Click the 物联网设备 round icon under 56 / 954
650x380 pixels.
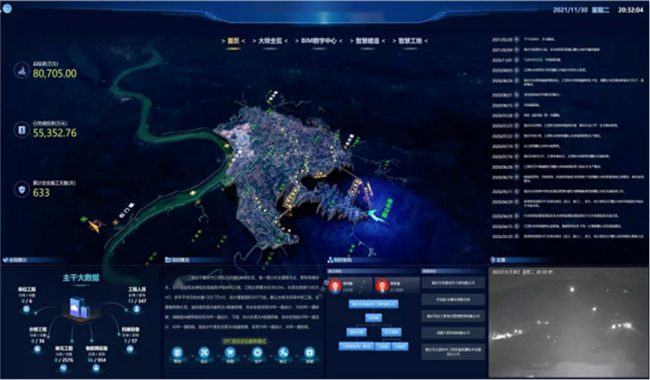tap(96, 368)
